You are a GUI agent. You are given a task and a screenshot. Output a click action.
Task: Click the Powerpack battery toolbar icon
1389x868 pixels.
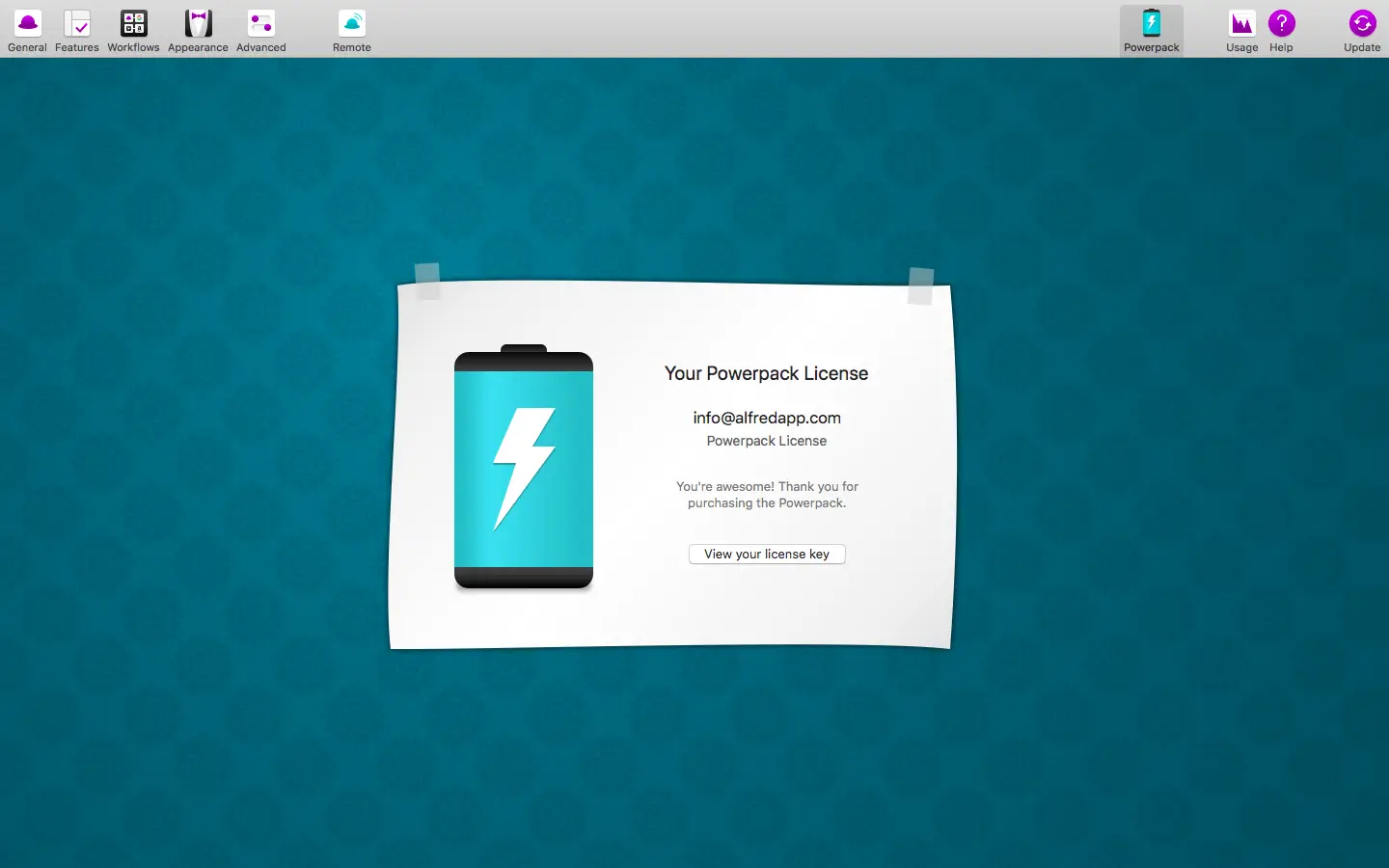click(1151, 23)
